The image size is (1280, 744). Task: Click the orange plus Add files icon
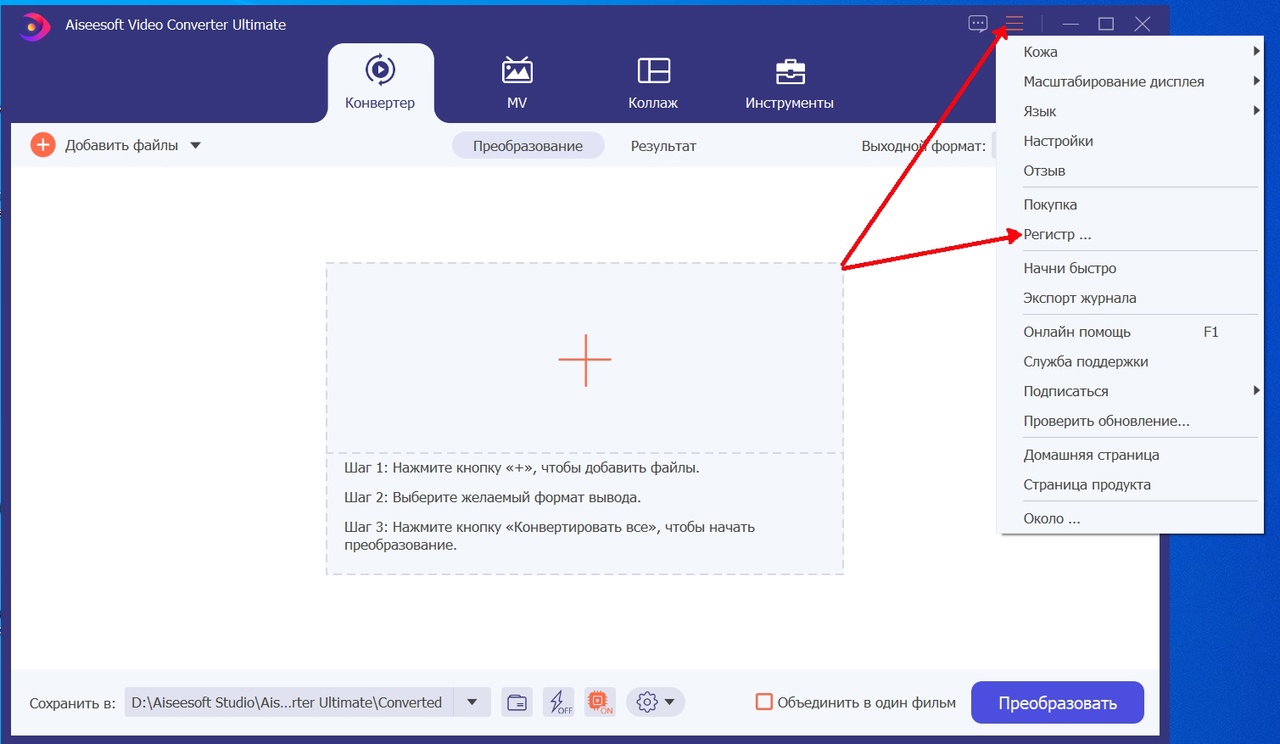(x=43, y=145)
